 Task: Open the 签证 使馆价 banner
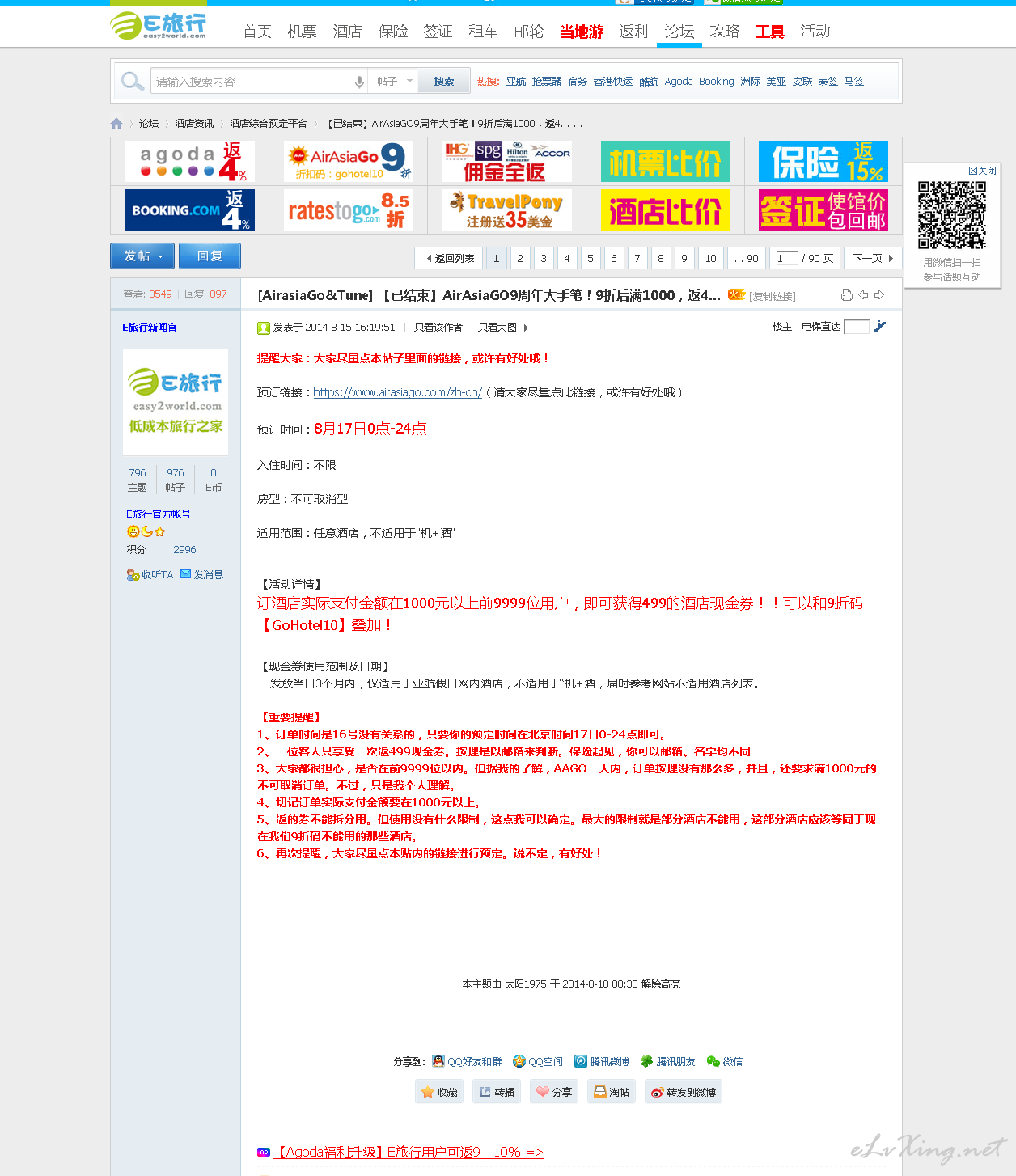coord(823,210)
